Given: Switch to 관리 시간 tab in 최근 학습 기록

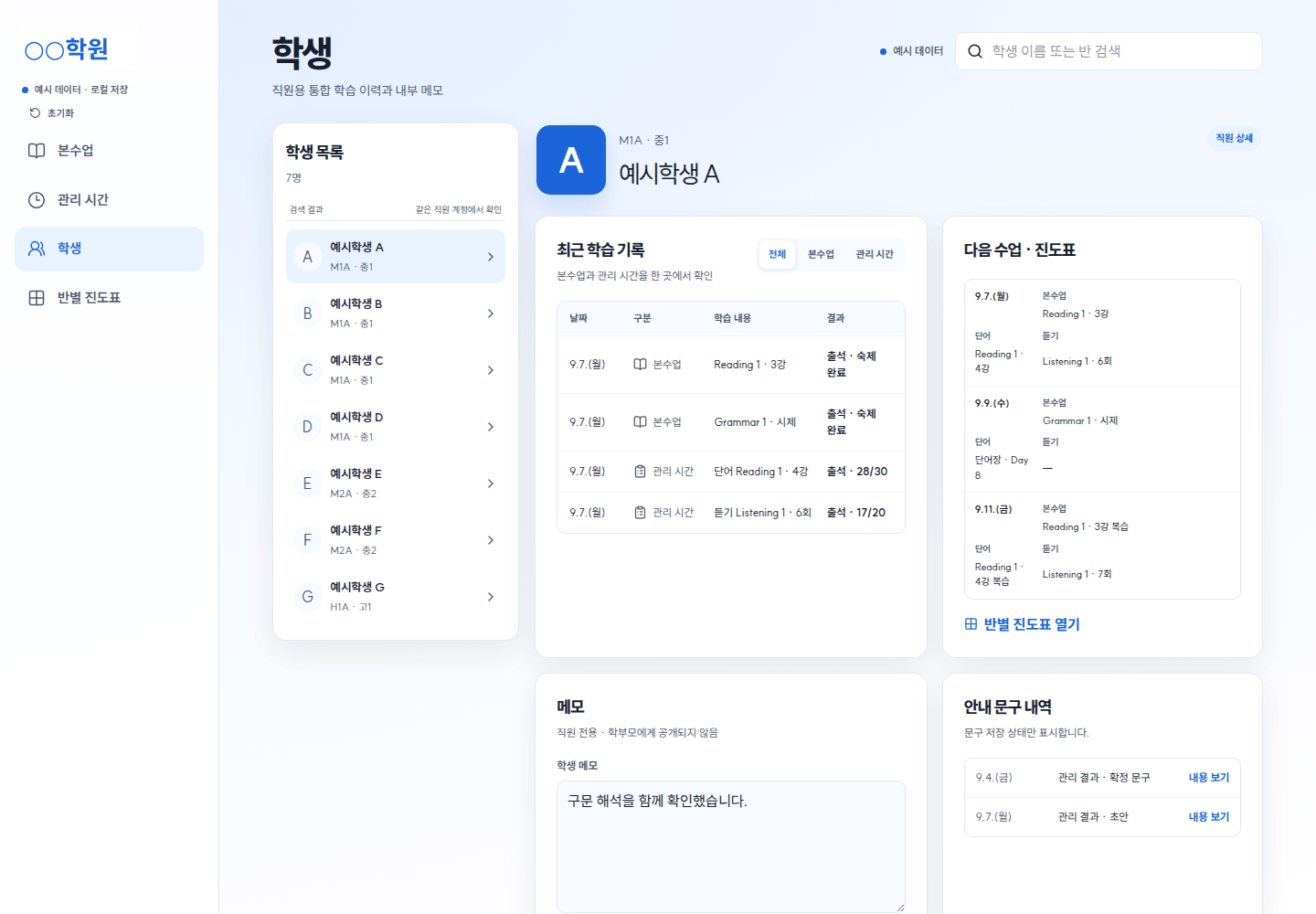Looking at the screenshot, I should tap(875, 254).
